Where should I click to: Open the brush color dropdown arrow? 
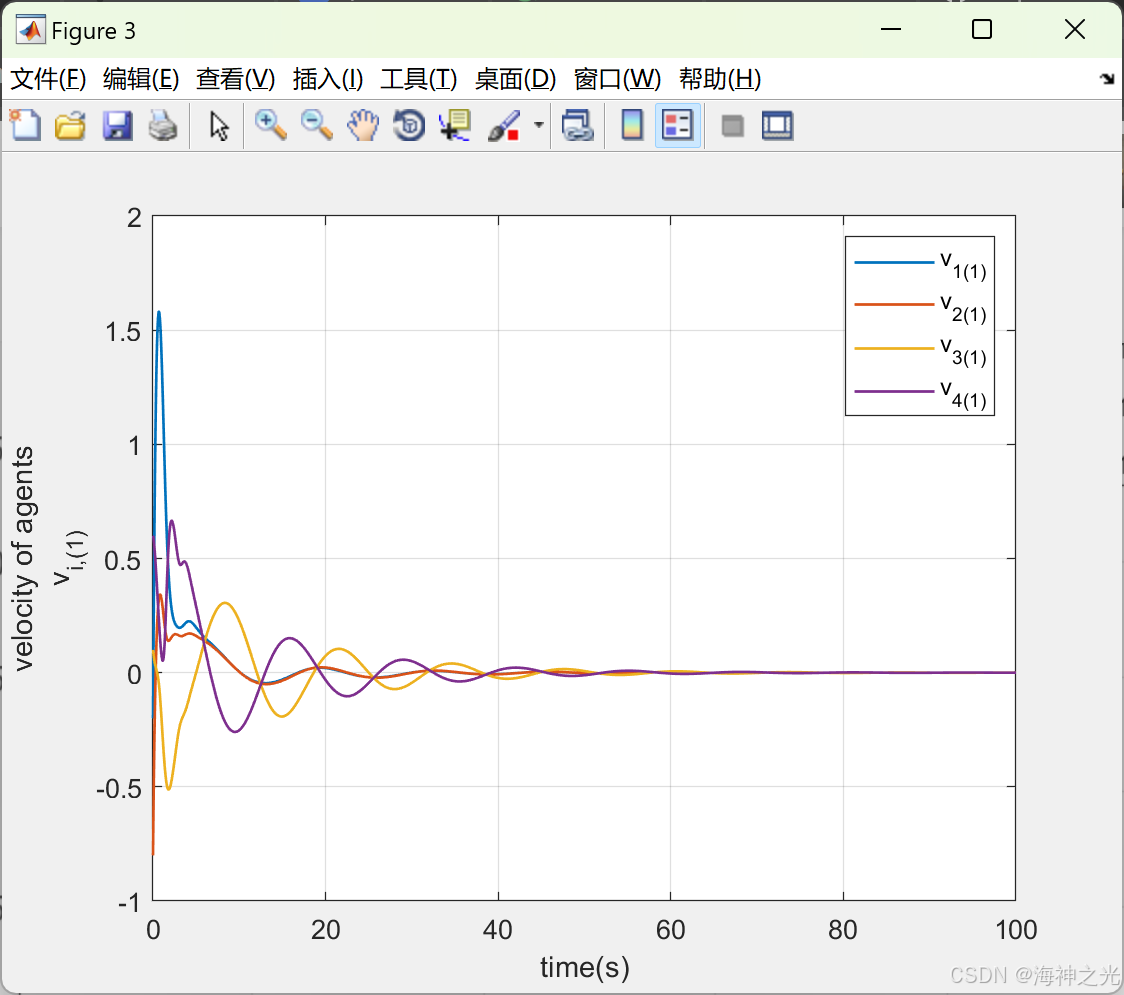538,125
